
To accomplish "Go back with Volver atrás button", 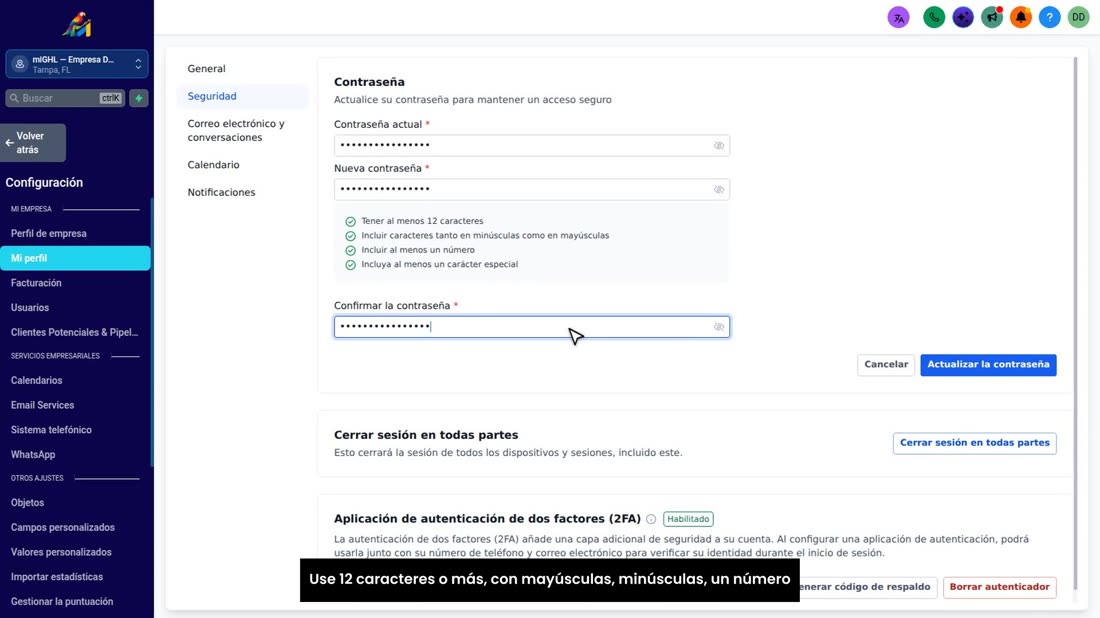I will click(33, 143).
